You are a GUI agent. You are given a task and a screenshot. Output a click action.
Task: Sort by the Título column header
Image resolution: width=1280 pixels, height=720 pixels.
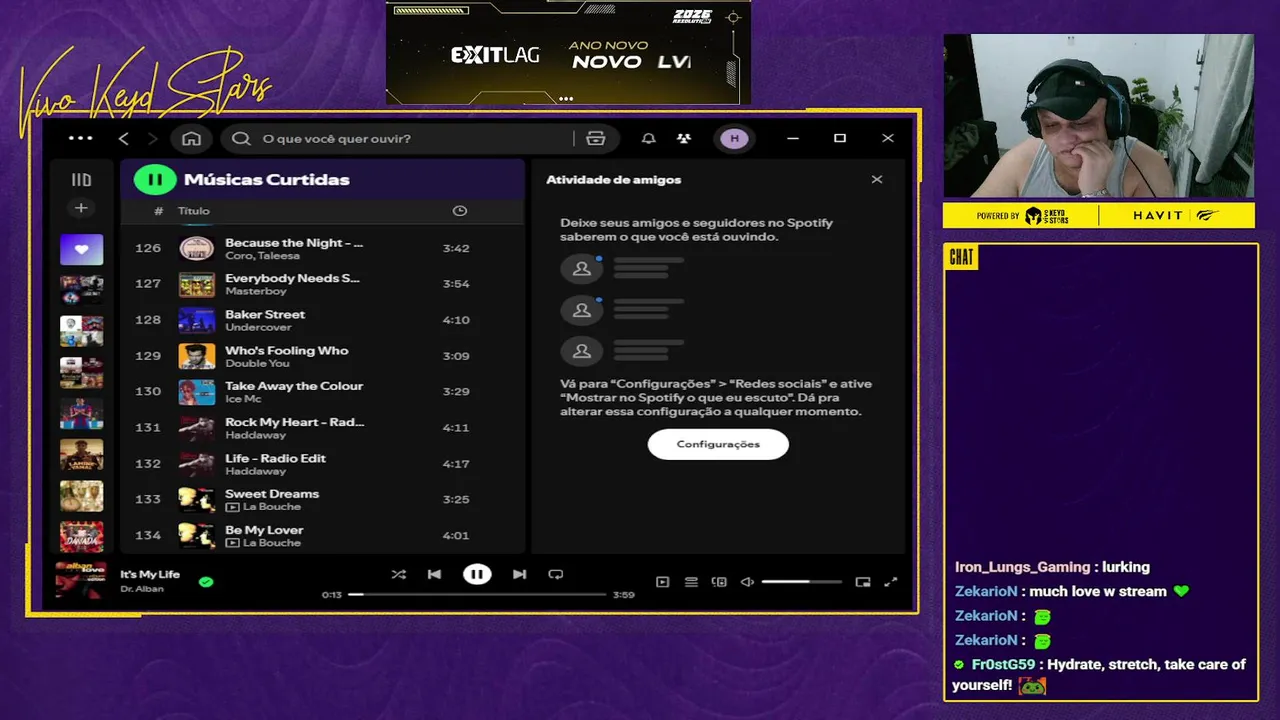coord(194,211)
